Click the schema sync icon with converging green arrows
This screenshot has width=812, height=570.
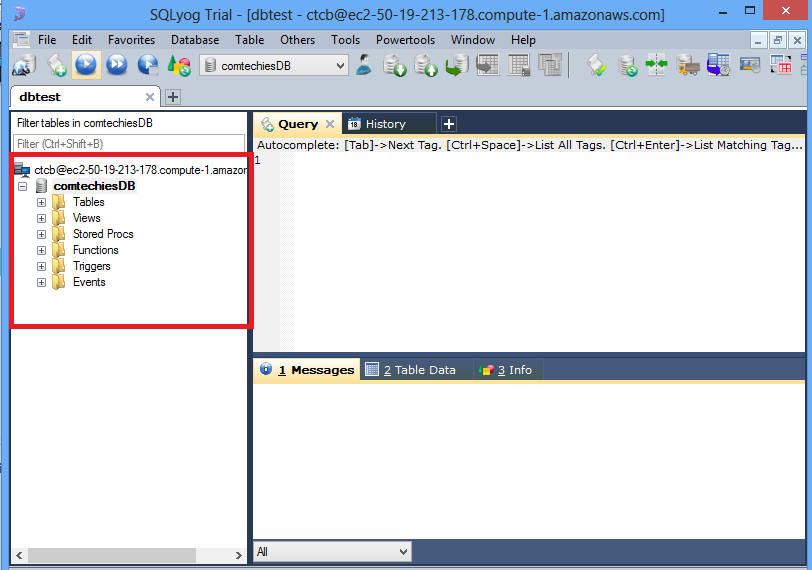pos(656,65)
